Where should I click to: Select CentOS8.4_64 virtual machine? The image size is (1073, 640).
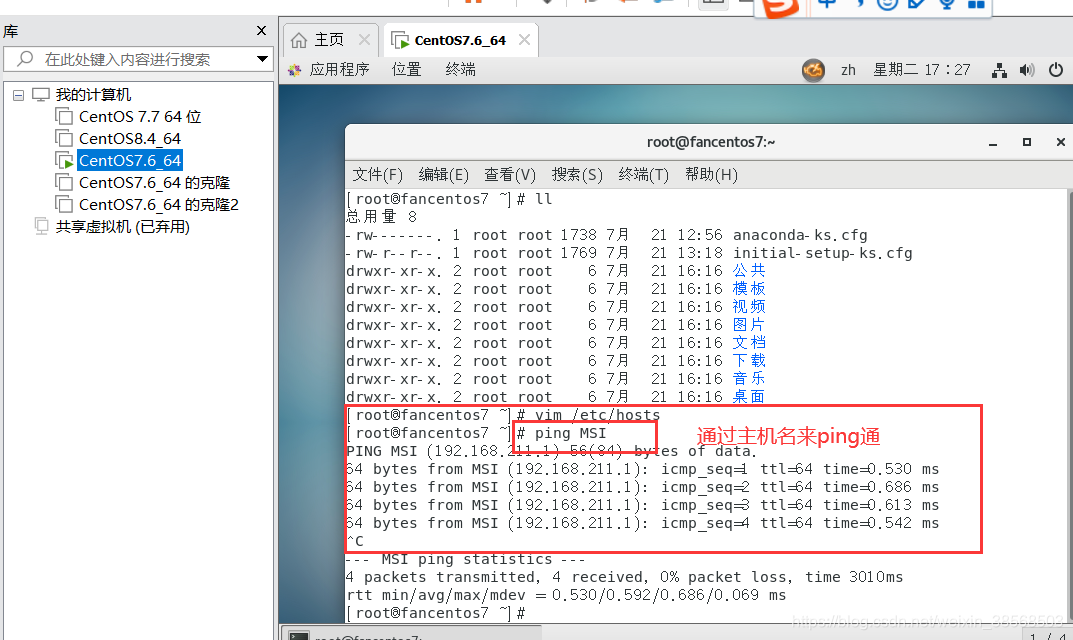129,138
